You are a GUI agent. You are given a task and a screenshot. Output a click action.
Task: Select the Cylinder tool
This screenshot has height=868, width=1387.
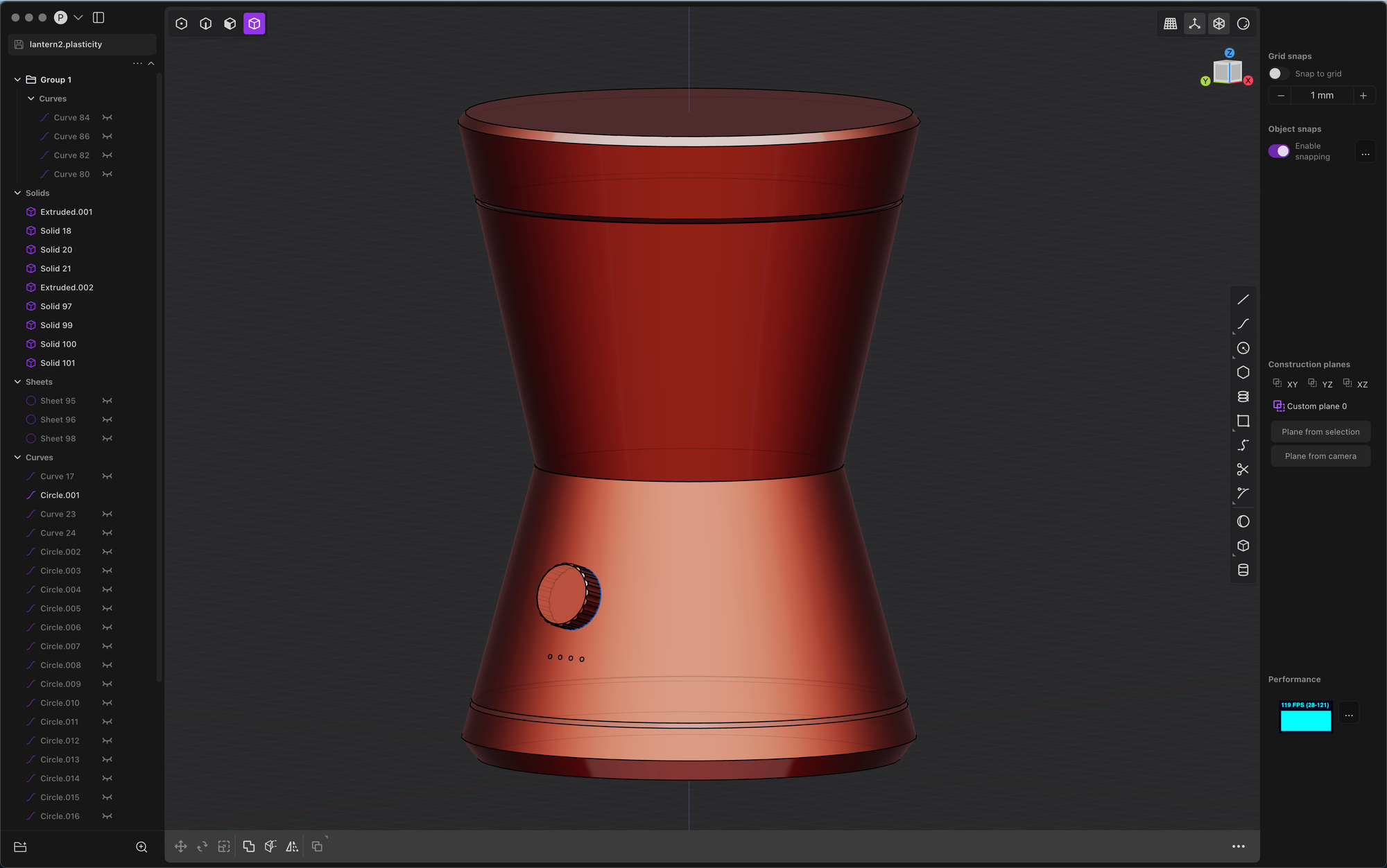[x=1243, y=570]
